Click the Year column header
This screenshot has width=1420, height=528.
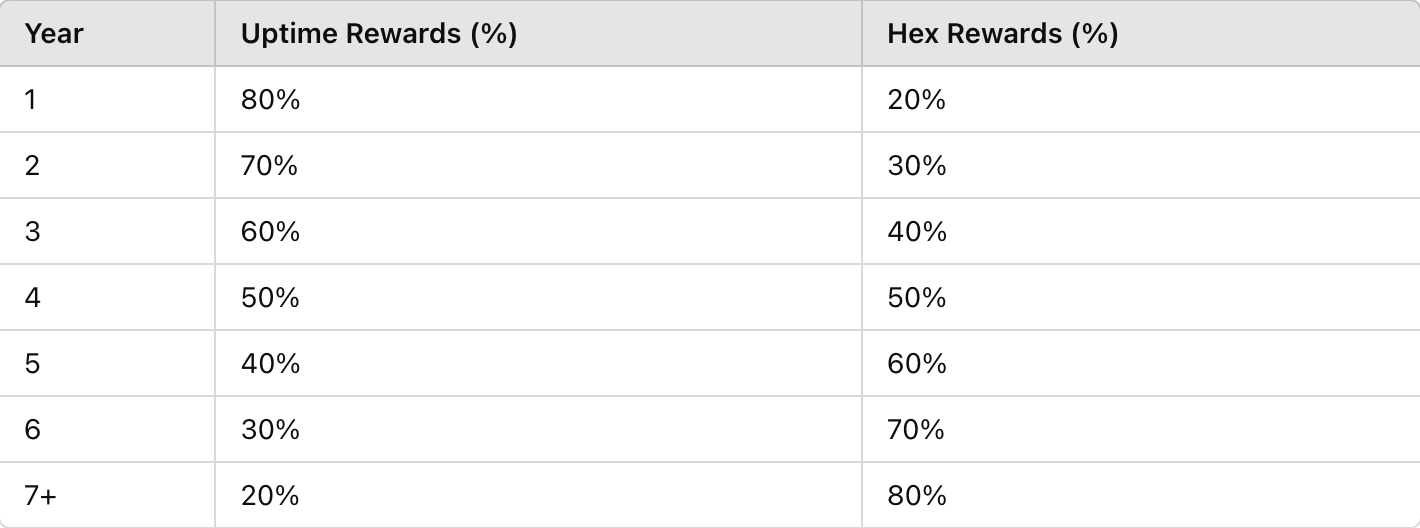pyautogui.click(x=54, y=34)
